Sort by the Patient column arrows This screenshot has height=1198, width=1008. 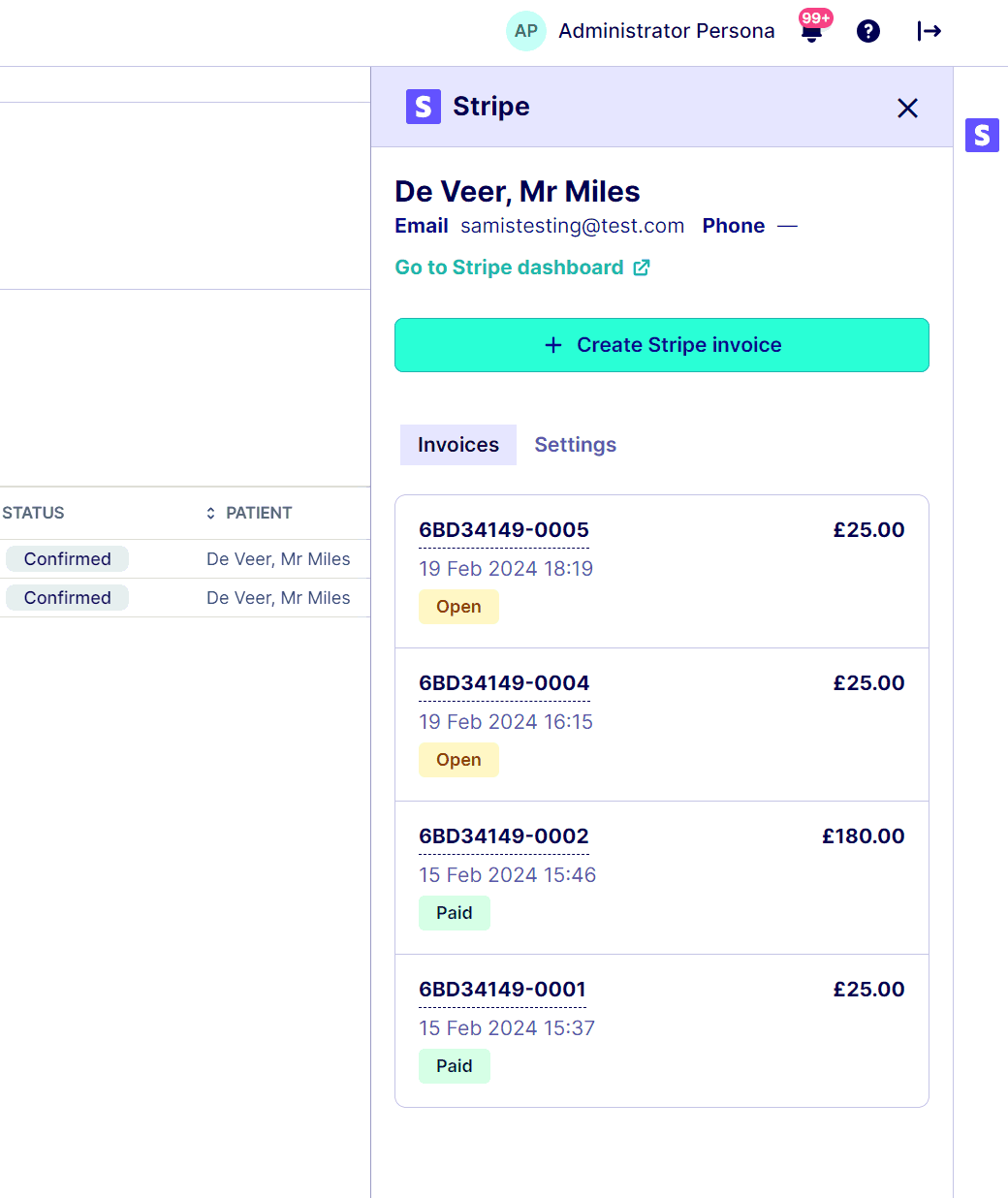[210, 513]
